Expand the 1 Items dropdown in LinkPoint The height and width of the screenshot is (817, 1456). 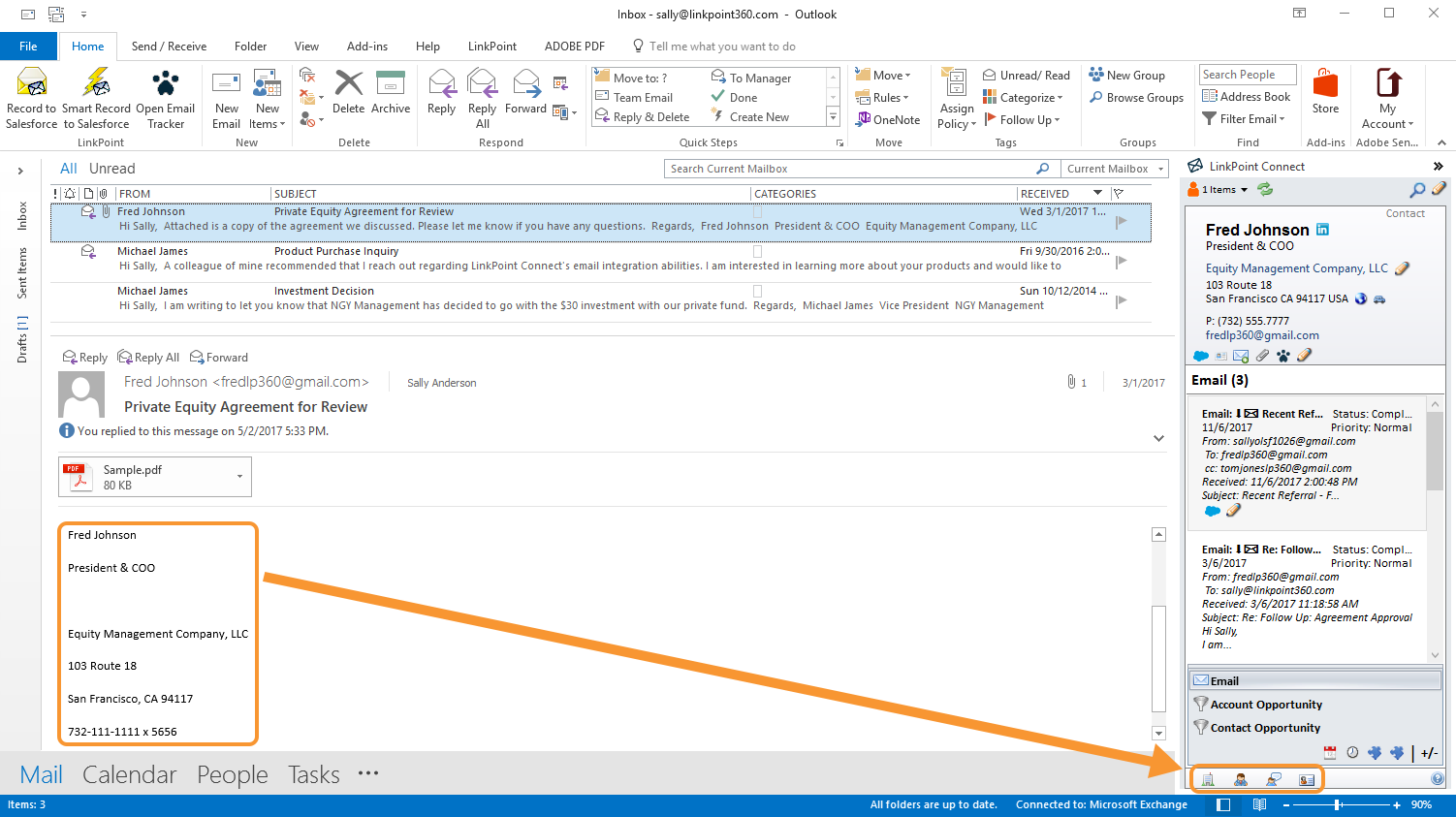click(x=1244, y=190)
